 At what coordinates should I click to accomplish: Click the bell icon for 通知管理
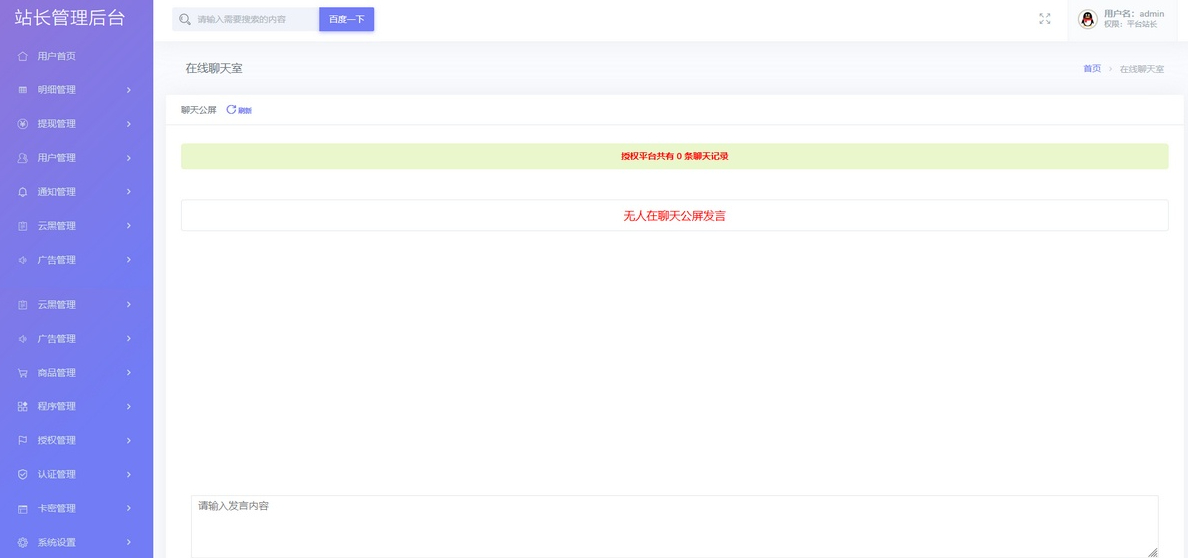click(x=22, y=192)
